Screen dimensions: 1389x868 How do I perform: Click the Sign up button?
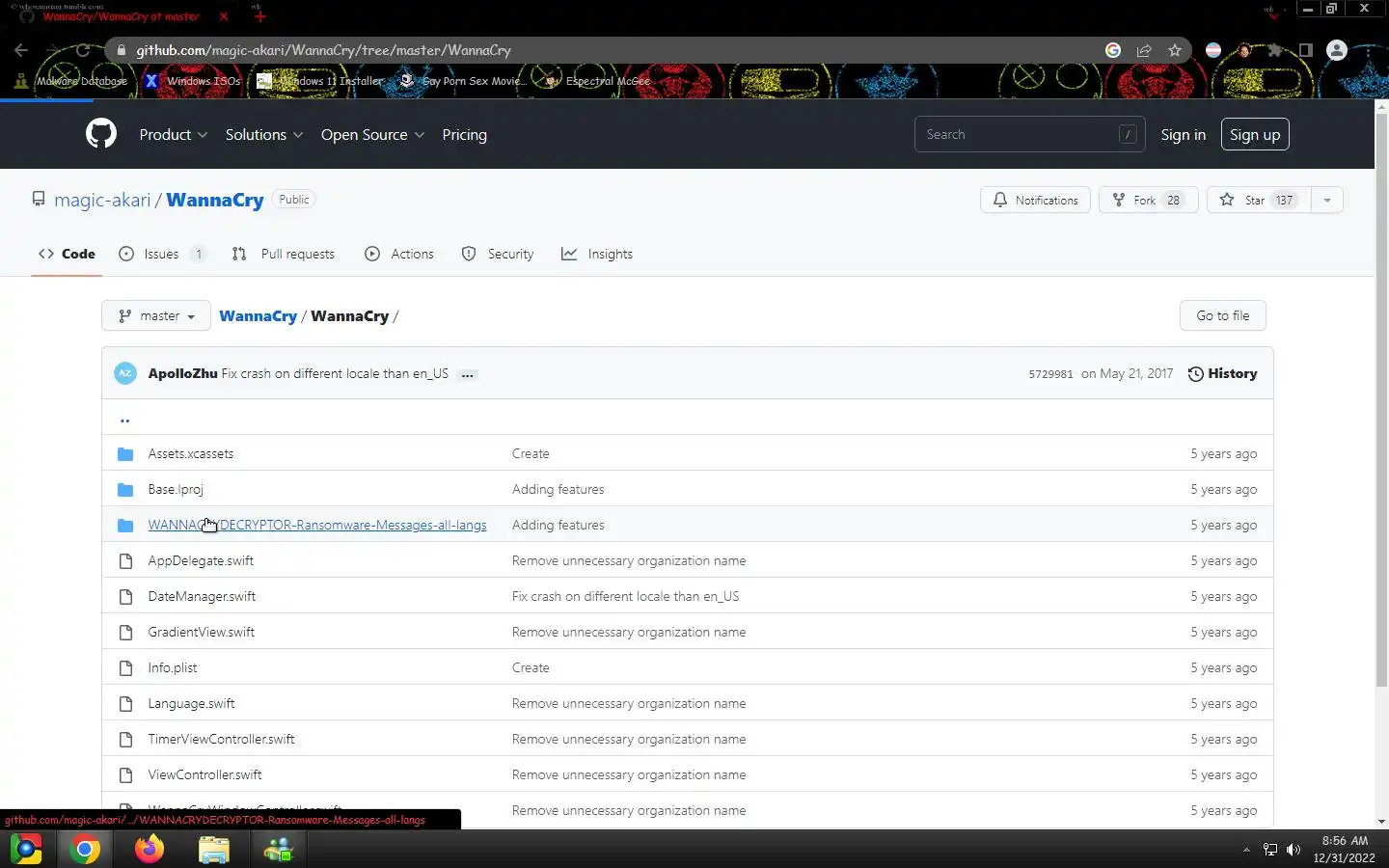(x=1255, y=134)
